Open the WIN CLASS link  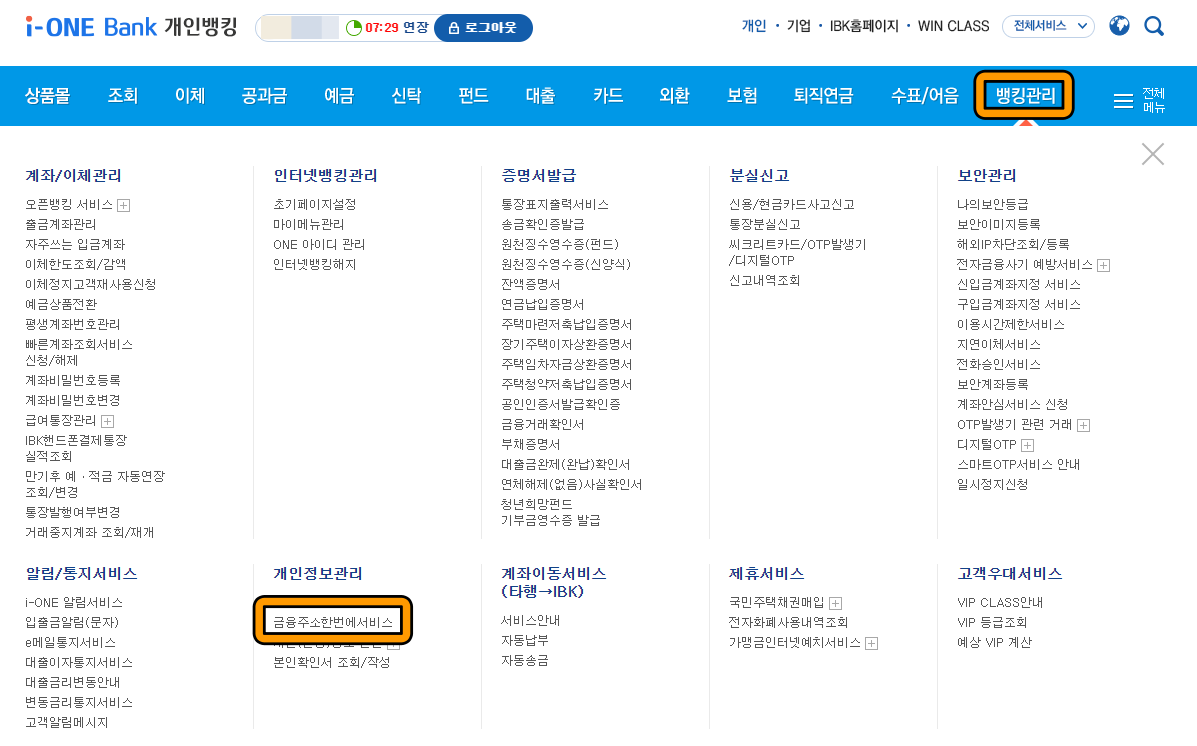pyautogui.click(x=953, y=26)
